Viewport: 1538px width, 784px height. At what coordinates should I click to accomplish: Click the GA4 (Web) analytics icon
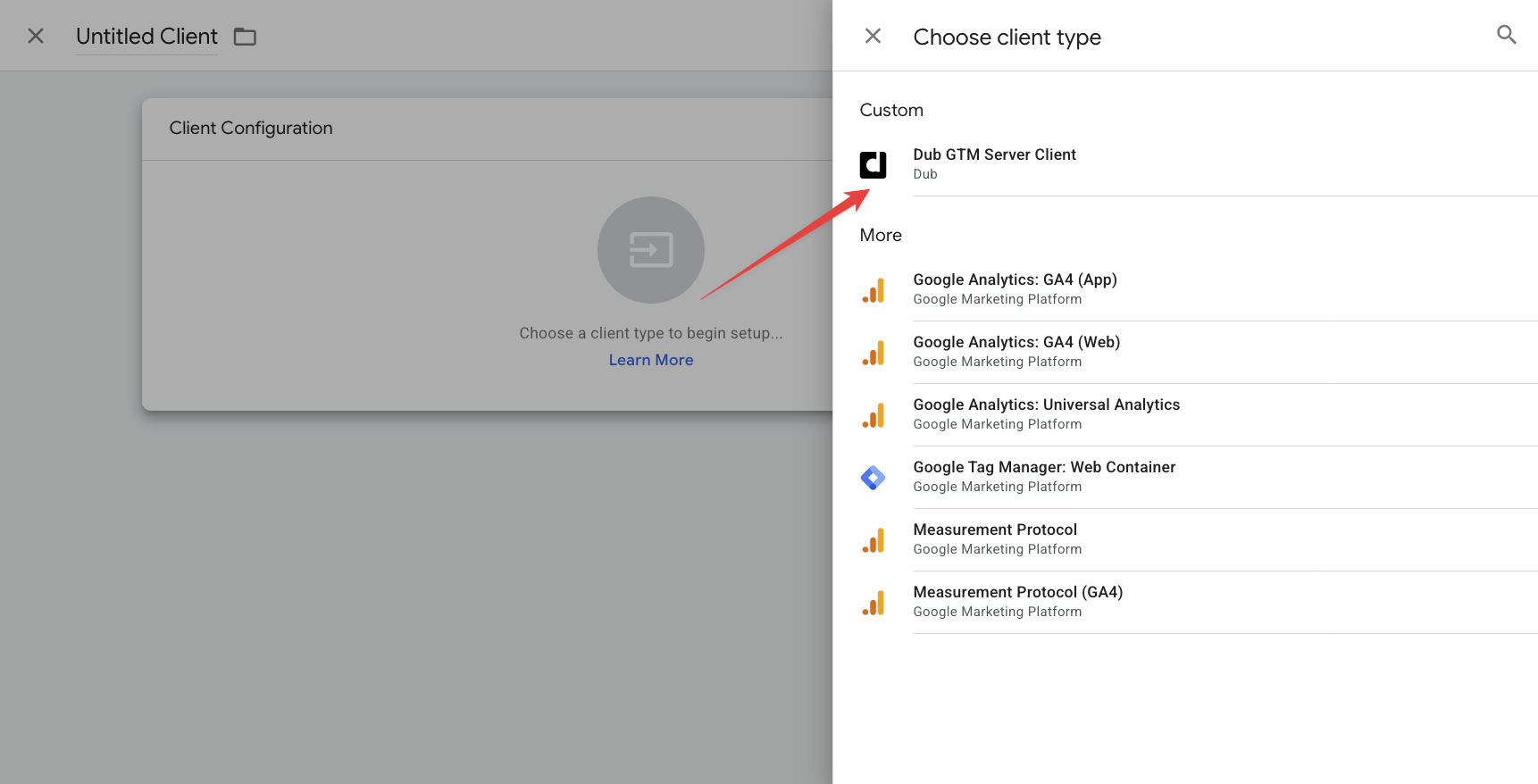tap(873, 353)
